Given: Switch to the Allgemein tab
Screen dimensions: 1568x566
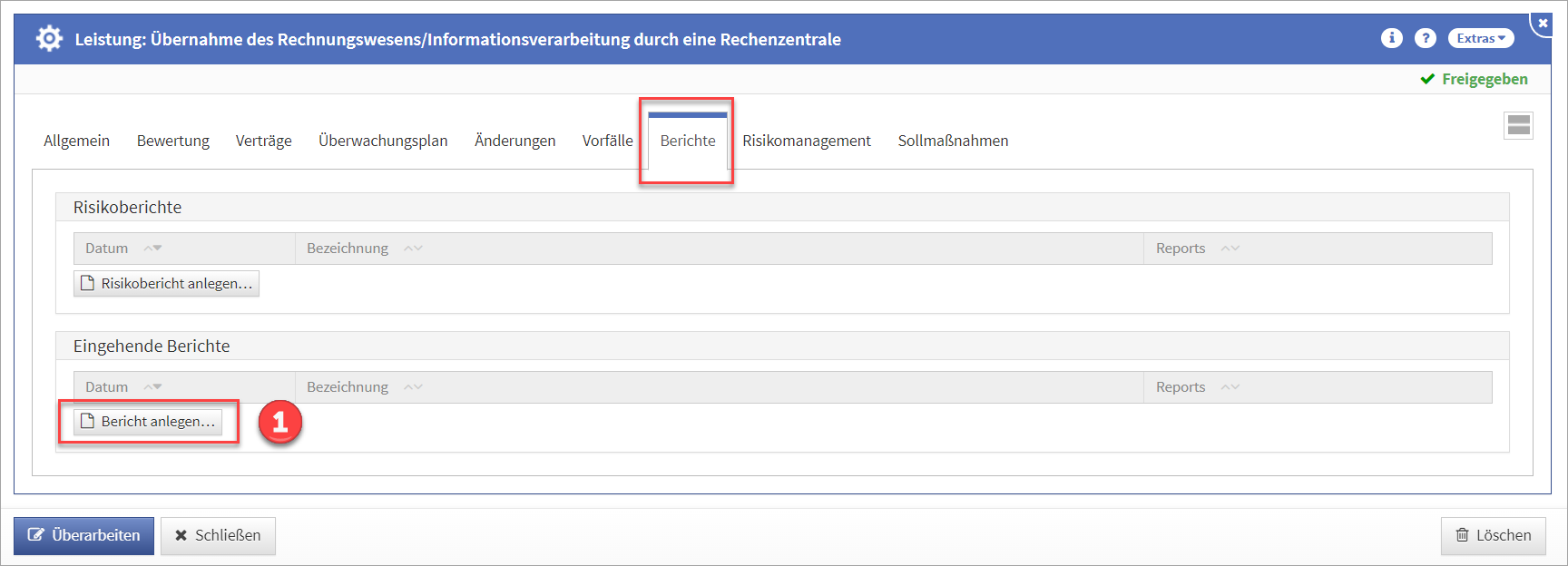Looking at the screenshot, I should 76,141.
